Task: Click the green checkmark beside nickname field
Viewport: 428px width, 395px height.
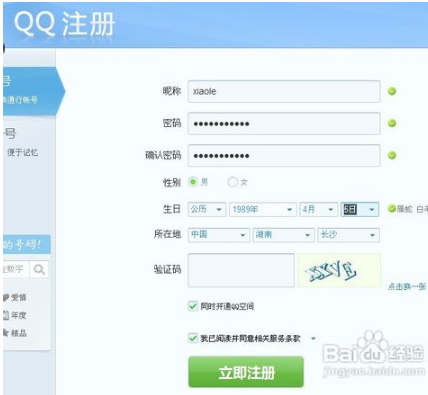Action: [x=392, y=91]
